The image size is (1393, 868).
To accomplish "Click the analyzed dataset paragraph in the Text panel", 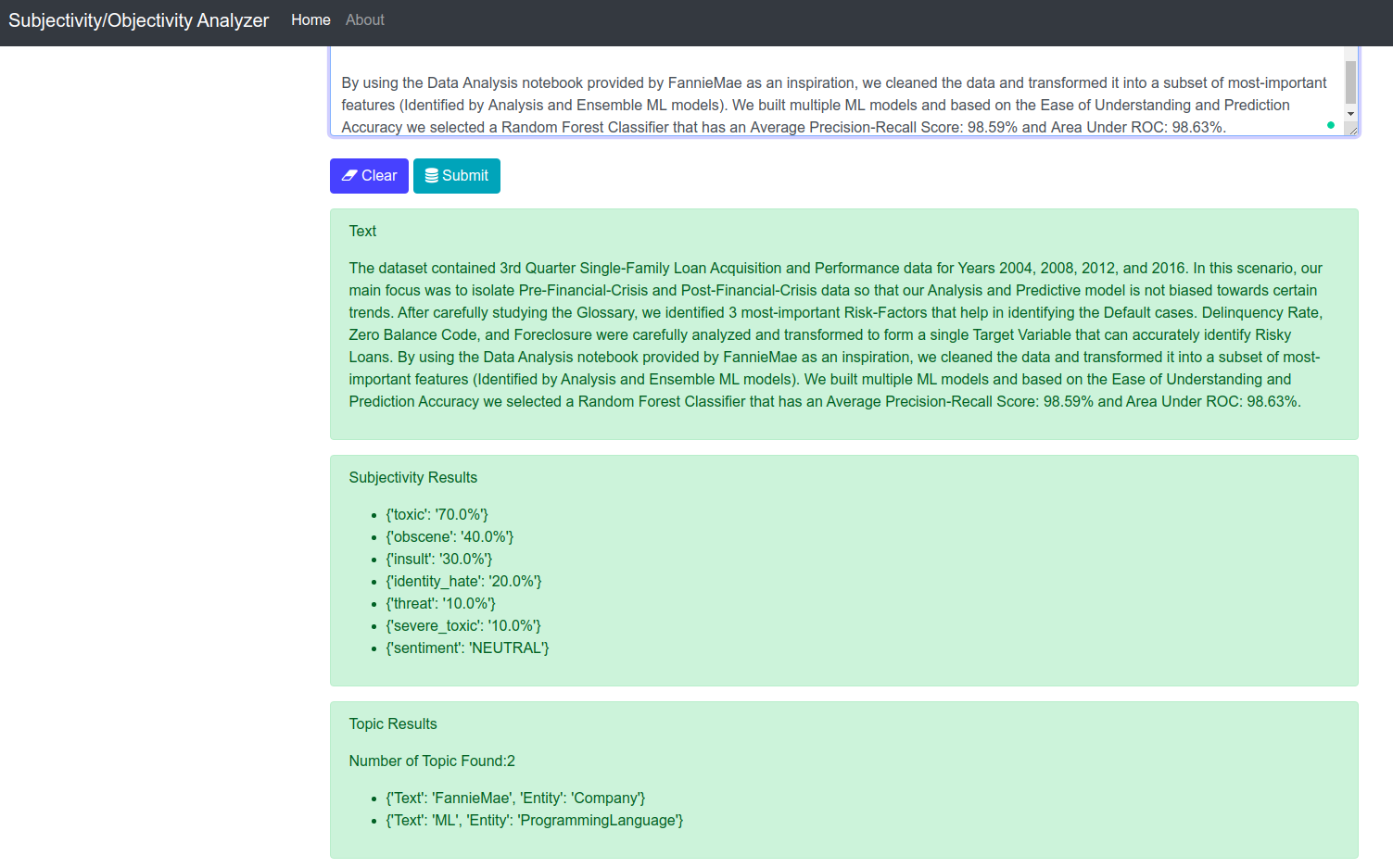I will point(836,335).
